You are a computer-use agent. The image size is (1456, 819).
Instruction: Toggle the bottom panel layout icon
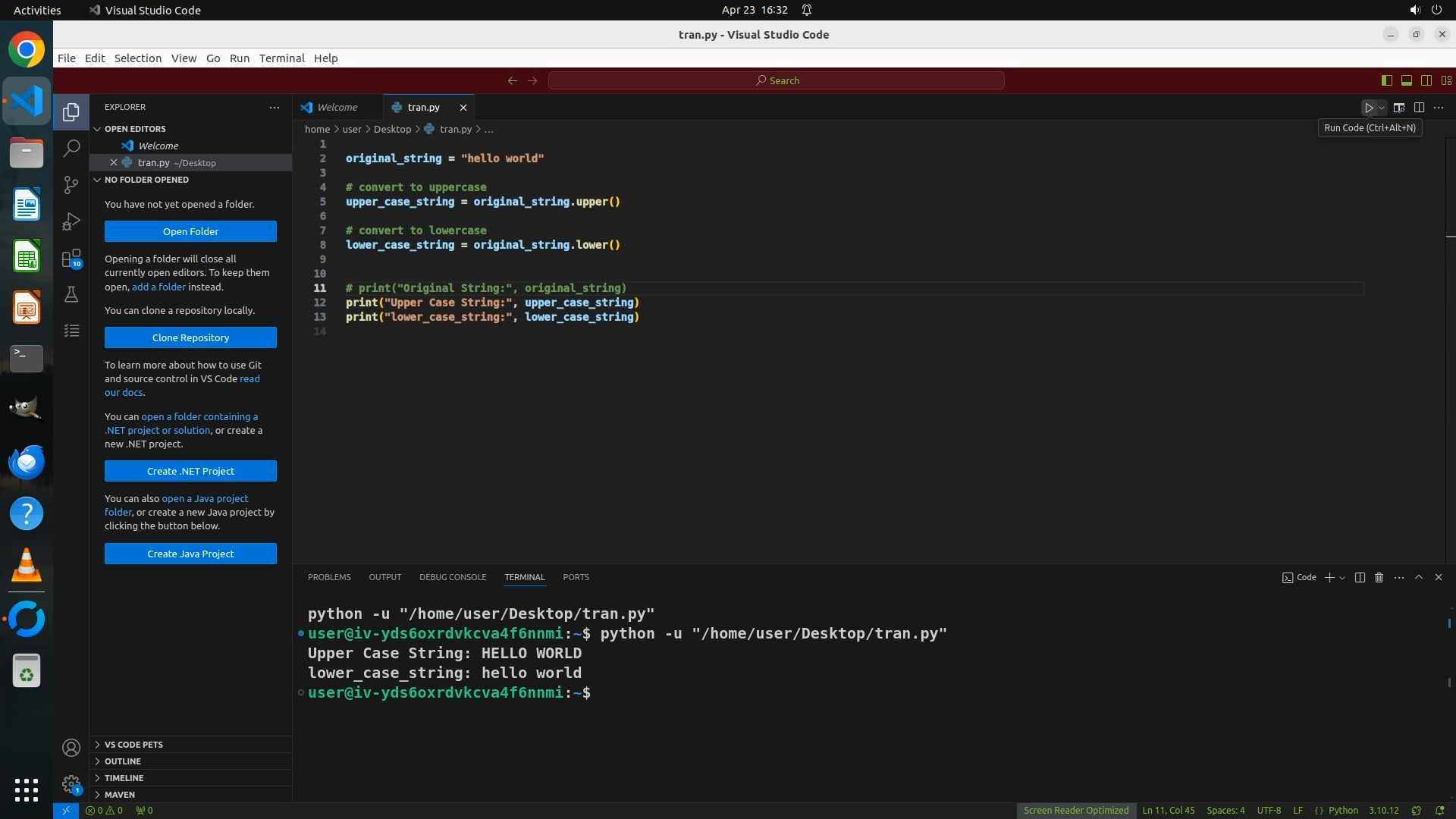point(1407,80)
